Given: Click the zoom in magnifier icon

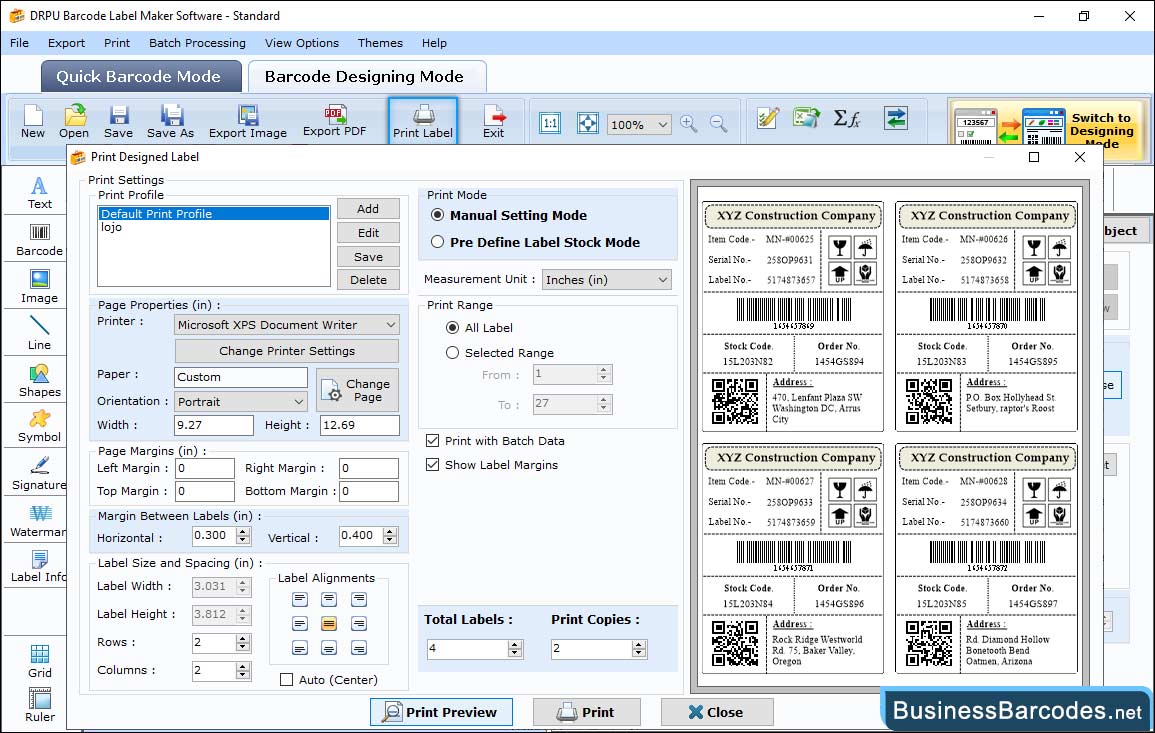Looking at the screenshot, I should [x=689, y=123].
